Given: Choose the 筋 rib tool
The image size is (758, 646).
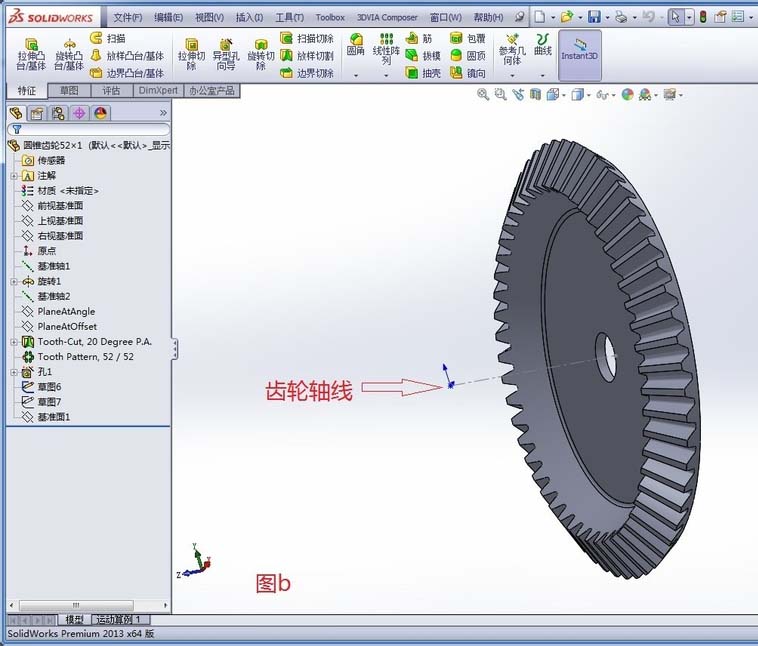Looking at the screenshot, I should click(x=419, y=38).
